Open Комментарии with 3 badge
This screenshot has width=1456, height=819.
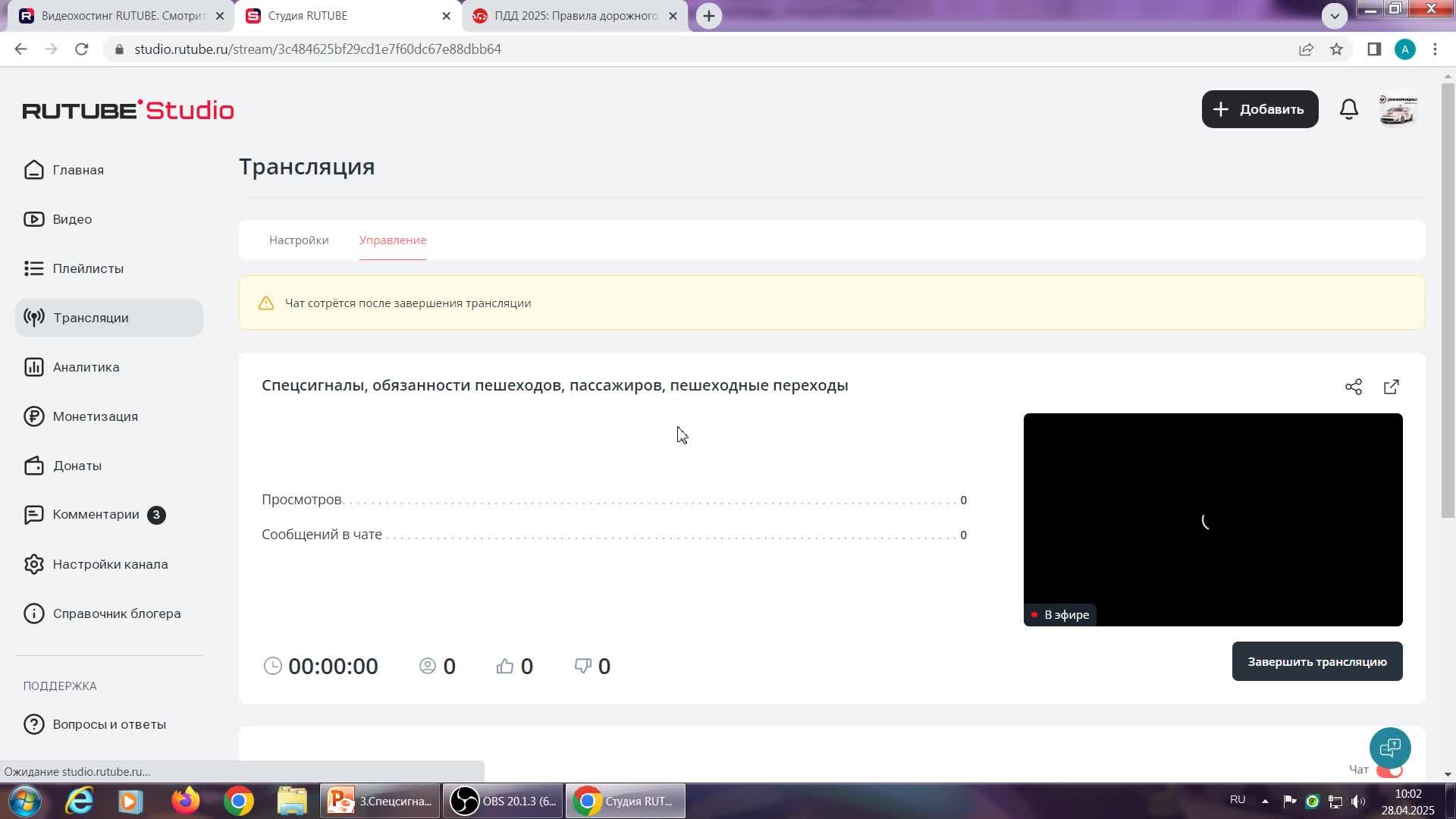click(x=96, y=515)
